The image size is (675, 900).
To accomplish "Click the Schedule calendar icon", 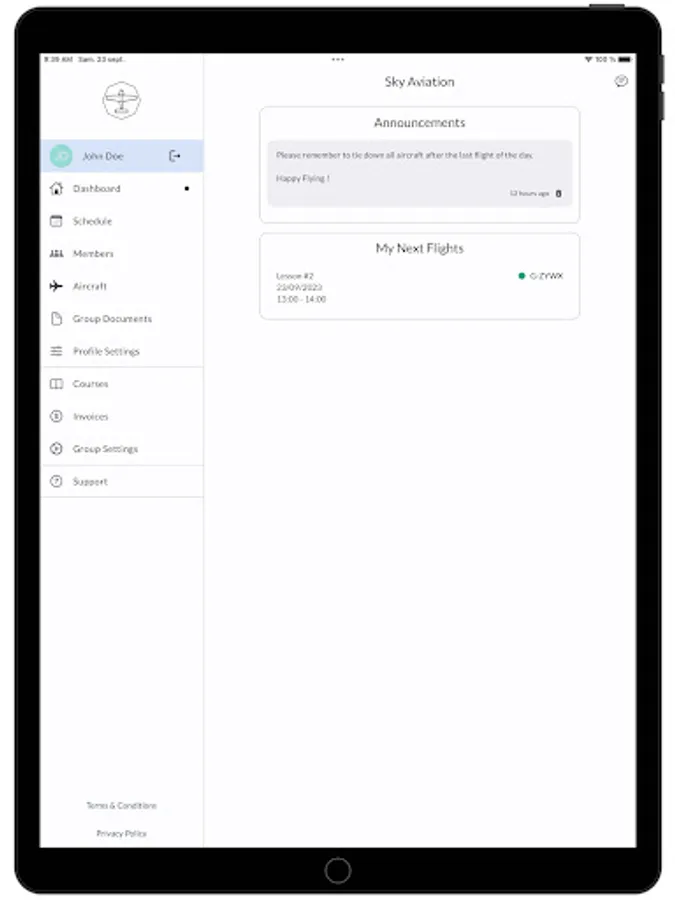I will [56, 221].
